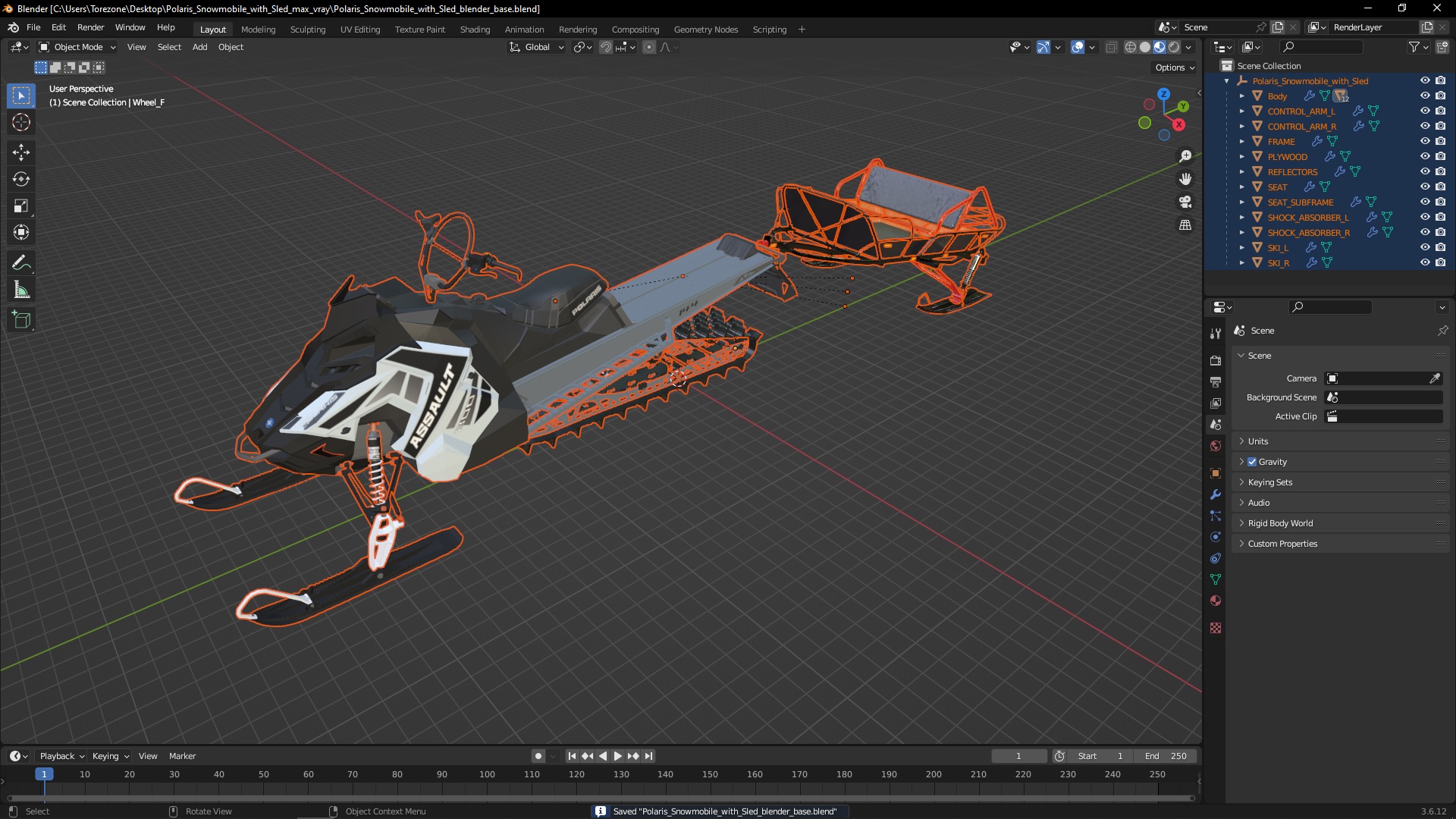Switch to the Animation workspace tab
Screen dimensions: 1456x819
click(524, 30)
